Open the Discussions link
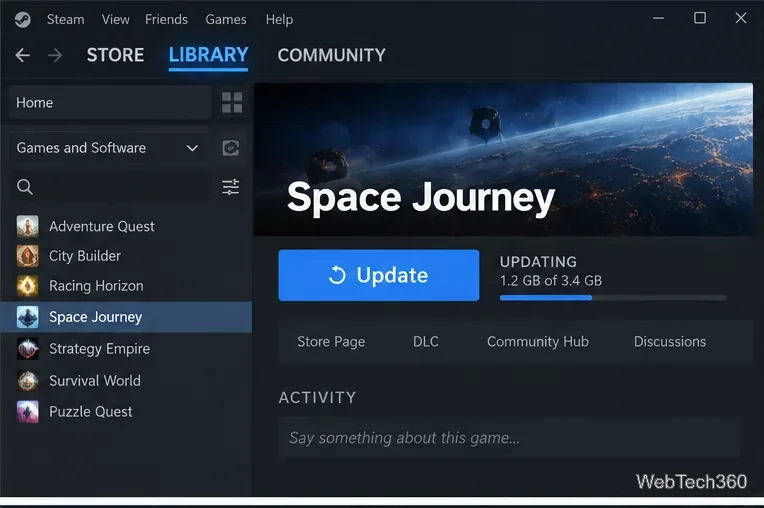The width and height of the screenshot is (764, 508). click(669, 342)
